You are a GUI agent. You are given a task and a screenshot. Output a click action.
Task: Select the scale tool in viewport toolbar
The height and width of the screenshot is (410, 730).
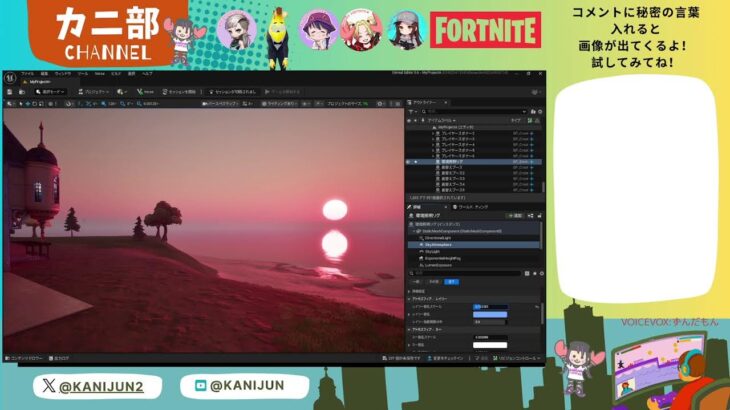click(41, 104)
